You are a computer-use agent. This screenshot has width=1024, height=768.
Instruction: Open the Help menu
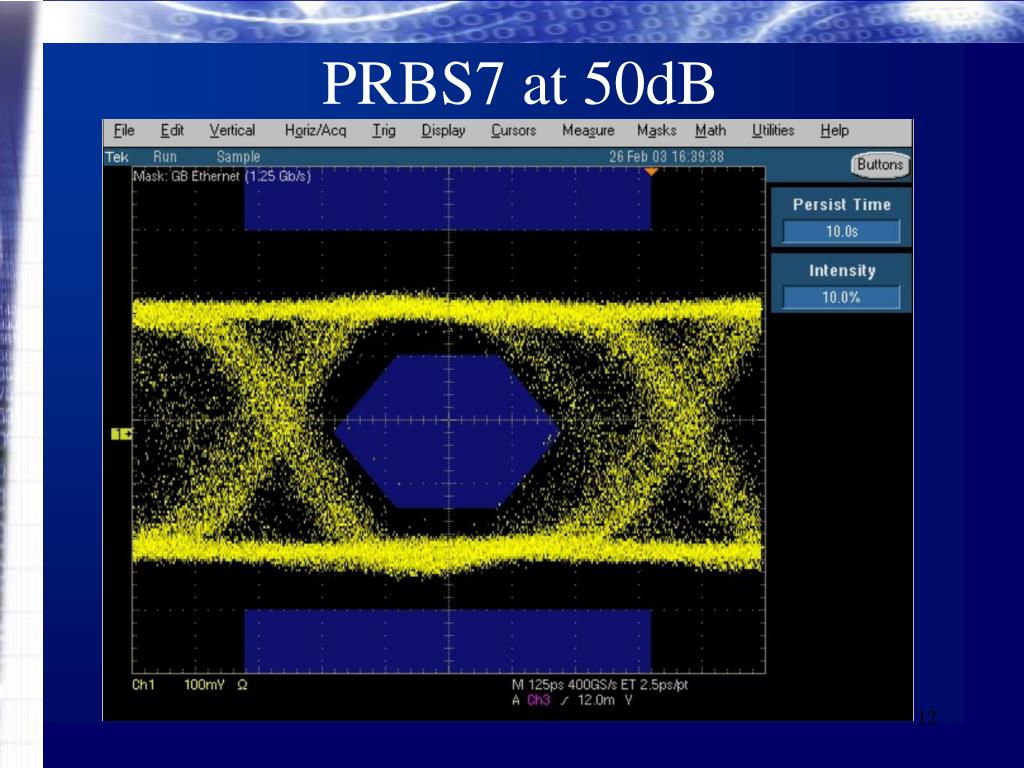[834, 130]
